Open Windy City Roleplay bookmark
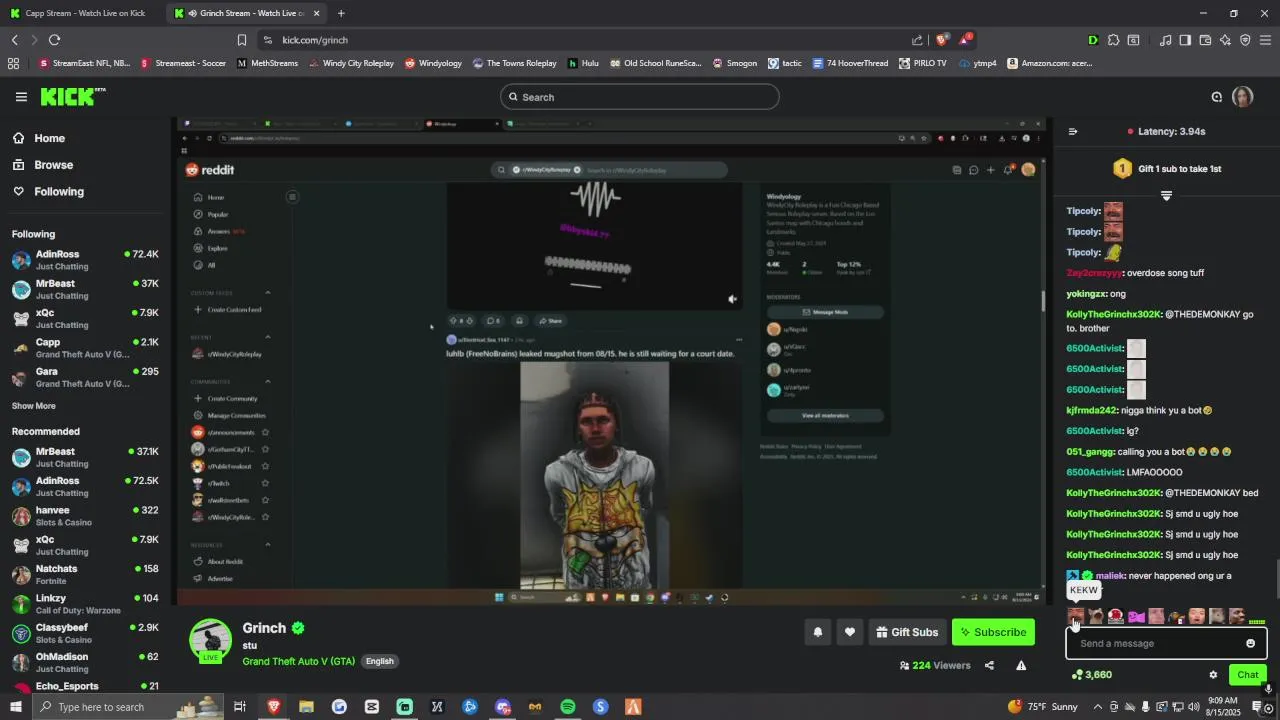Screen dimensions: 1280x720 tap(351, 63)
